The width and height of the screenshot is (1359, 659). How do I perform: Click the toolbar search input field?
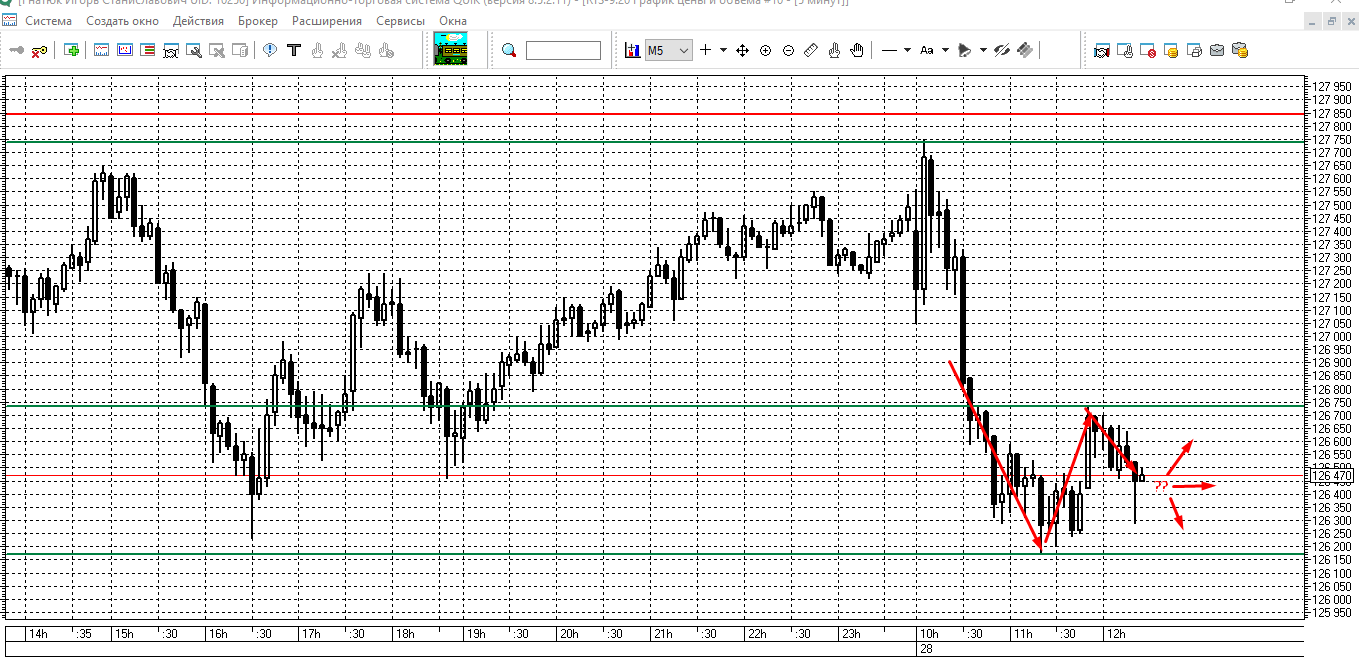[563, 50]
